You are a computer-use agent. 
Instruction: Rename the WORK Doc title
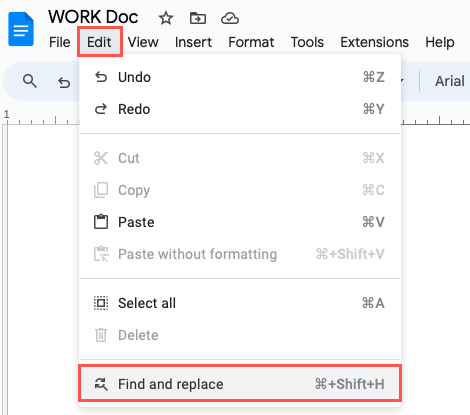tap(93, 17)
